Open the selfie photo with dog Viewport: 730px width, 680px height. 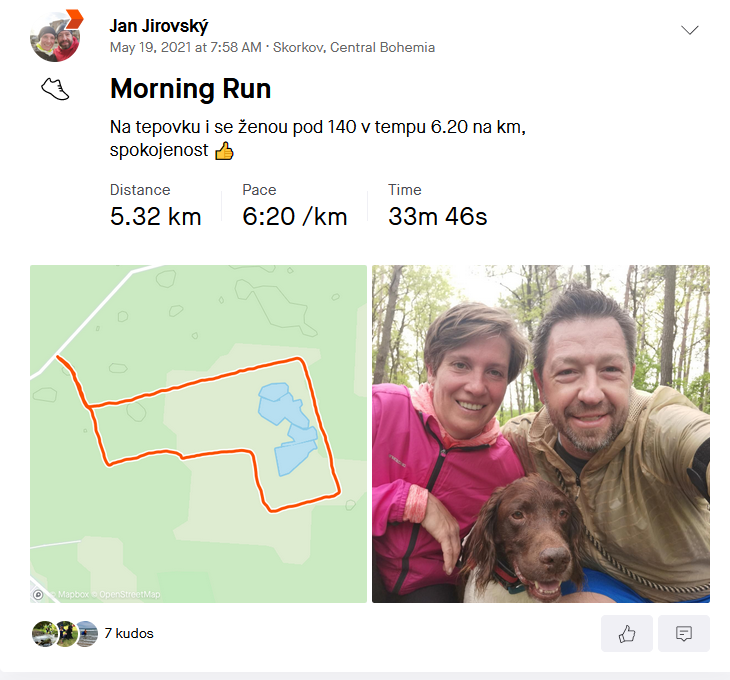click(541, 434)
